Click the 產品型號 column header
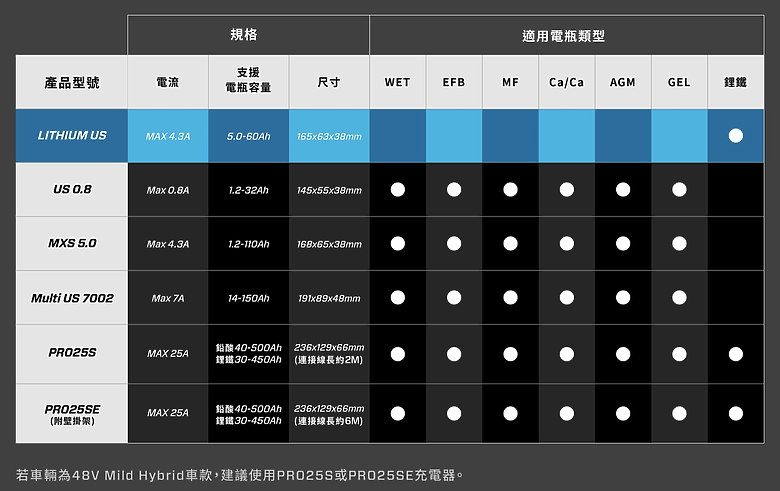 tap(72, 82)
